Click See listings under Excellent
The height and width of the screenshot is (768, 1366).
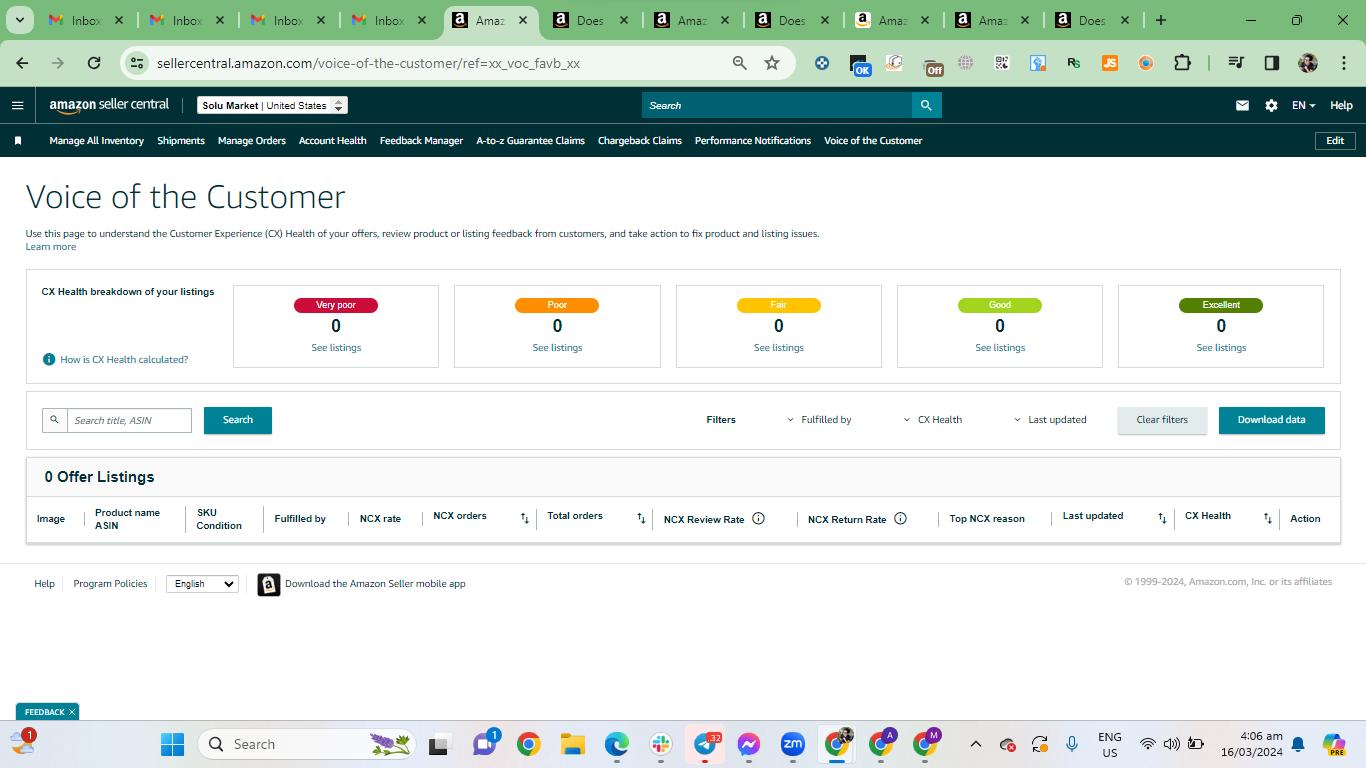pos(1221,348)
